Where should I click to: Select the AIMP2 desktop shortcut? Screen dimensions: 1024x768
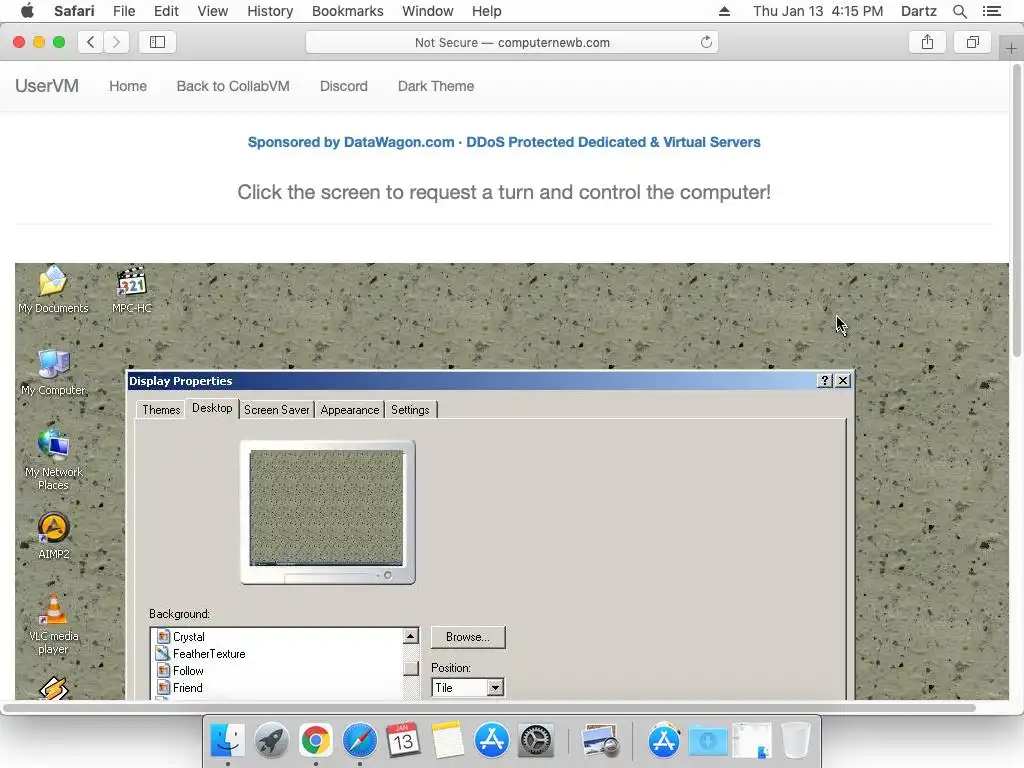pos(53,536)
